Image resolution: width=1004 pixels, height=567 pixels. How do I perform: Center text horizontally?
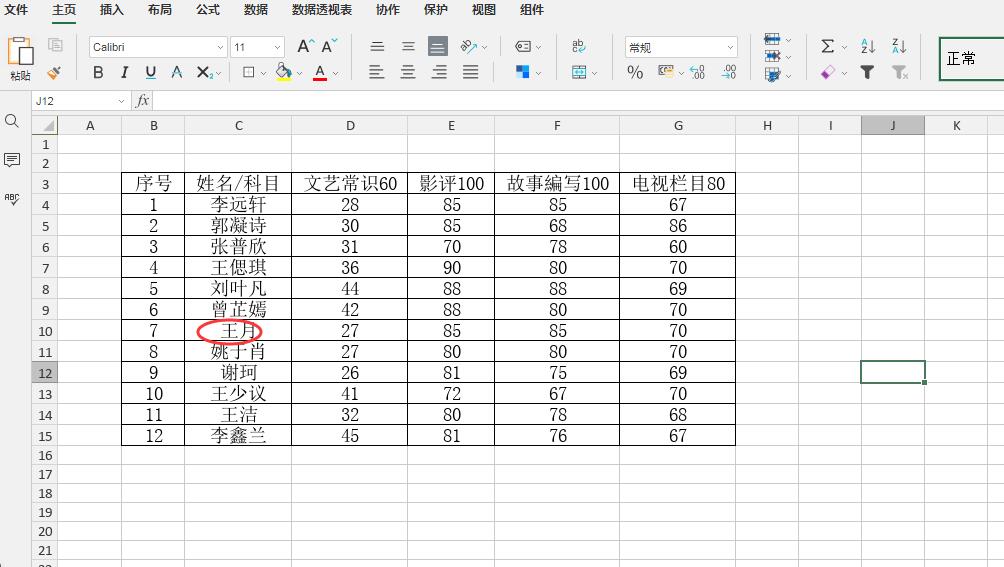407,72
